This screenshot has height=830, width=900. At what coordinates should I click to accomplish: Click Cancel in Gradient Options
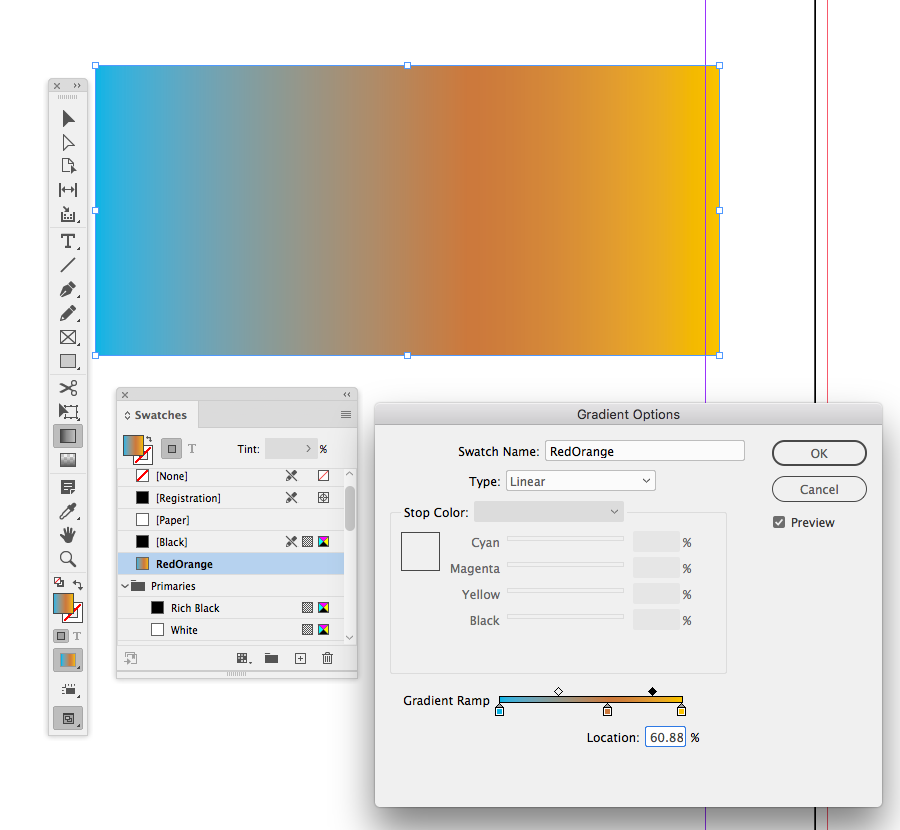(x=818, y=489)
